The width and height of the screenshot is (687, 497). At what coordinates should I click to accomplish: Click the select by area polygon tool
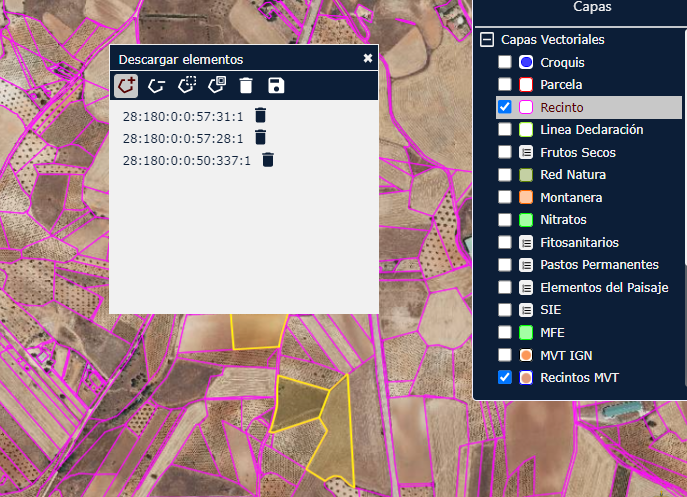(186, 86)
